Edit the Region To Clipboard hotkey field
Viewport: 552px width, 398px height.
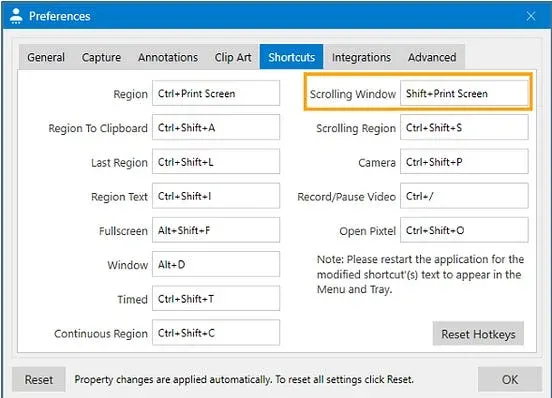click(x=216, y=127)
